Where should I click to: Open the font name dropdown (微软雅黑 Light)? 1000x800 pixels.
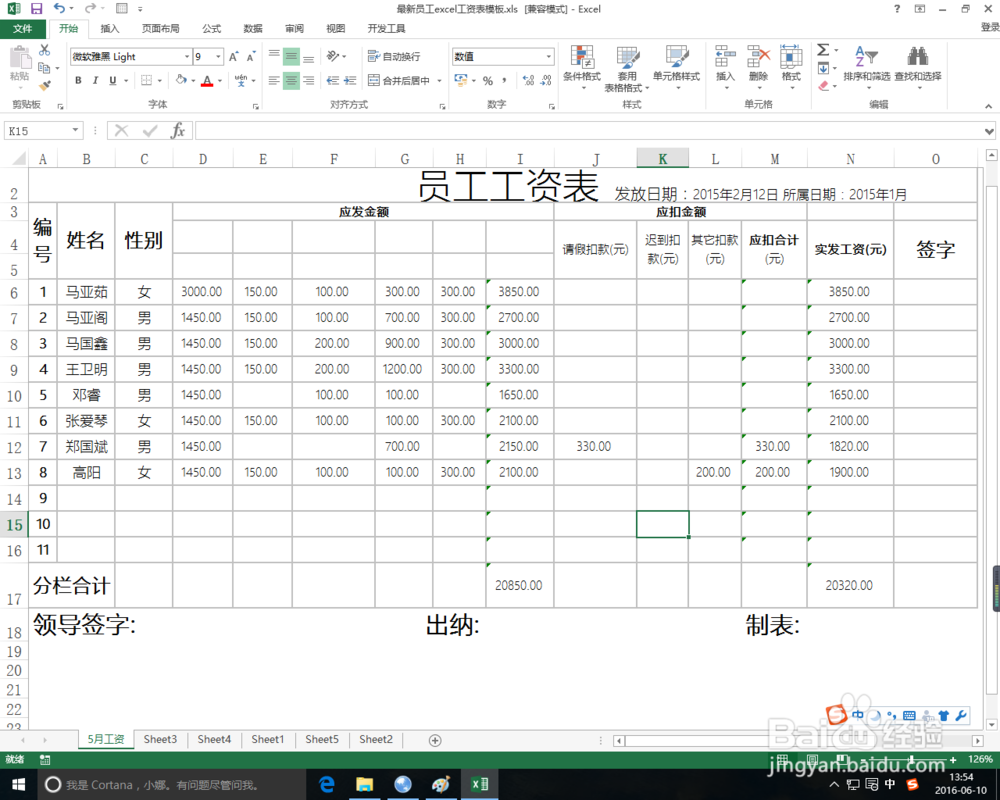click(x=187, y=57)
